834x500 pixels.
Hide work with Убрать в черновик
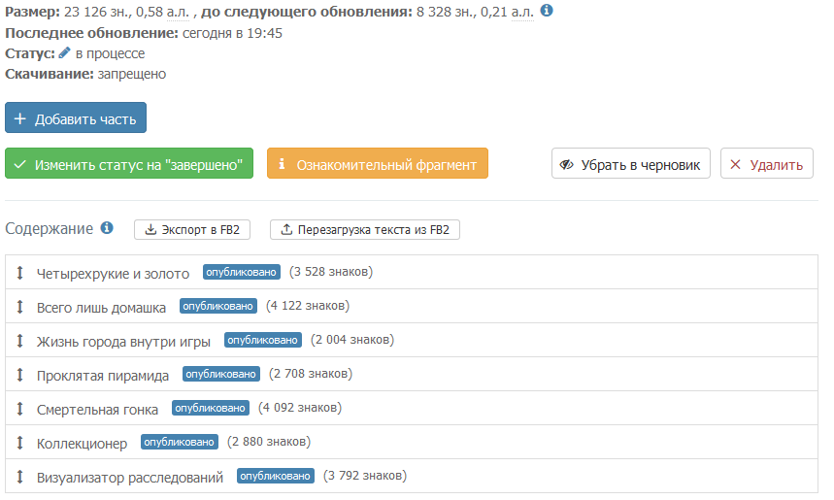tap(631, 164)
